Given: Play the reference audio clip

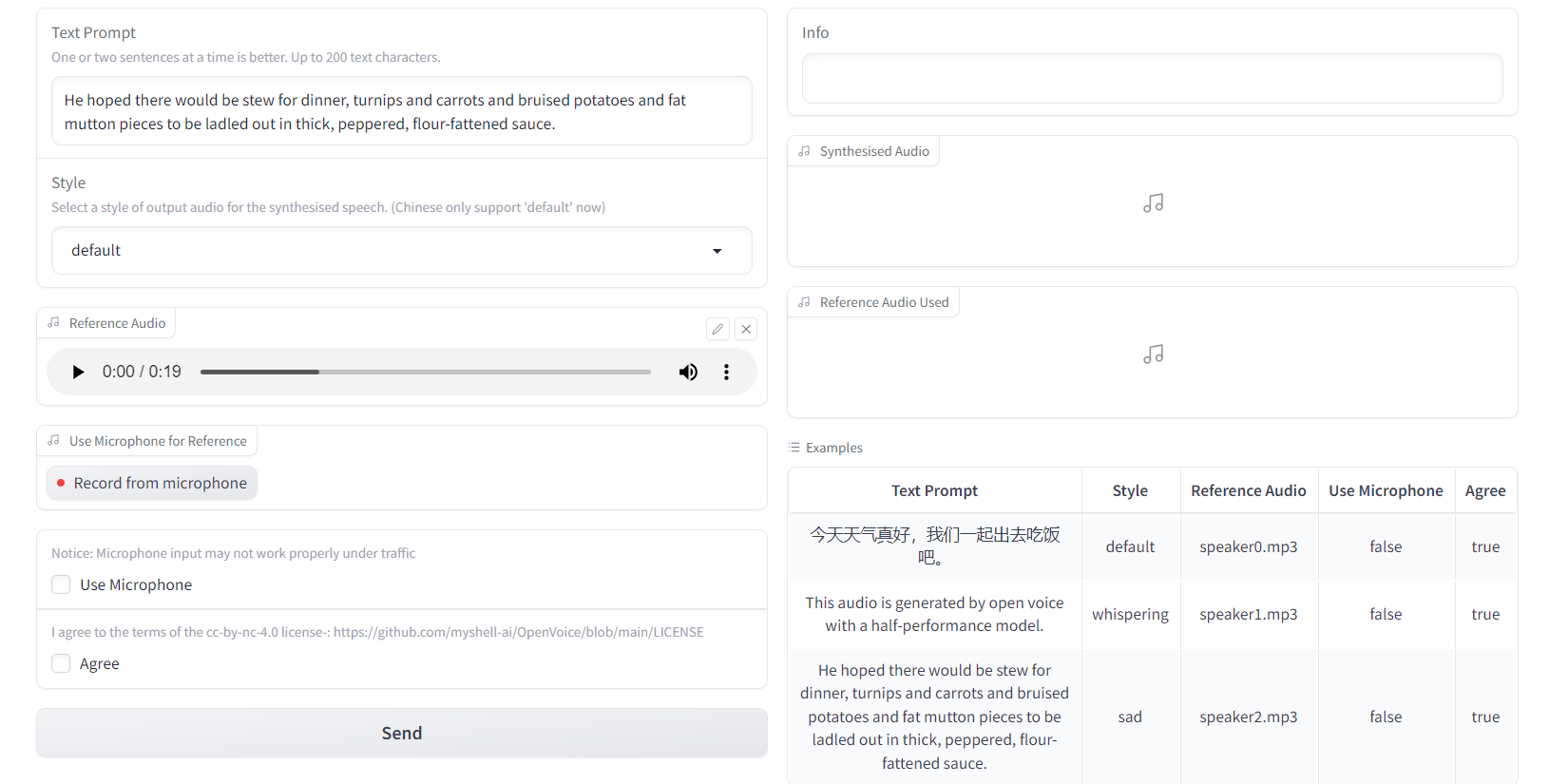Looking at the screenshot, I should pyautogui.click(x=78, y=372).
